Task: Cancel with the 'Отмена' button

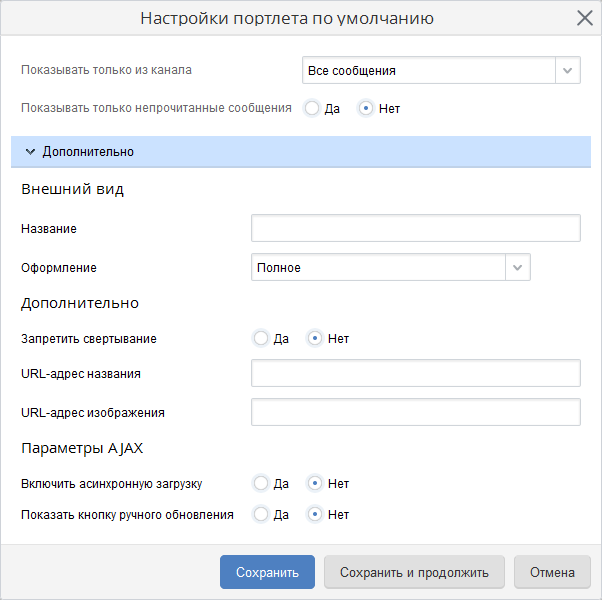Action: (x=552, y=573)
